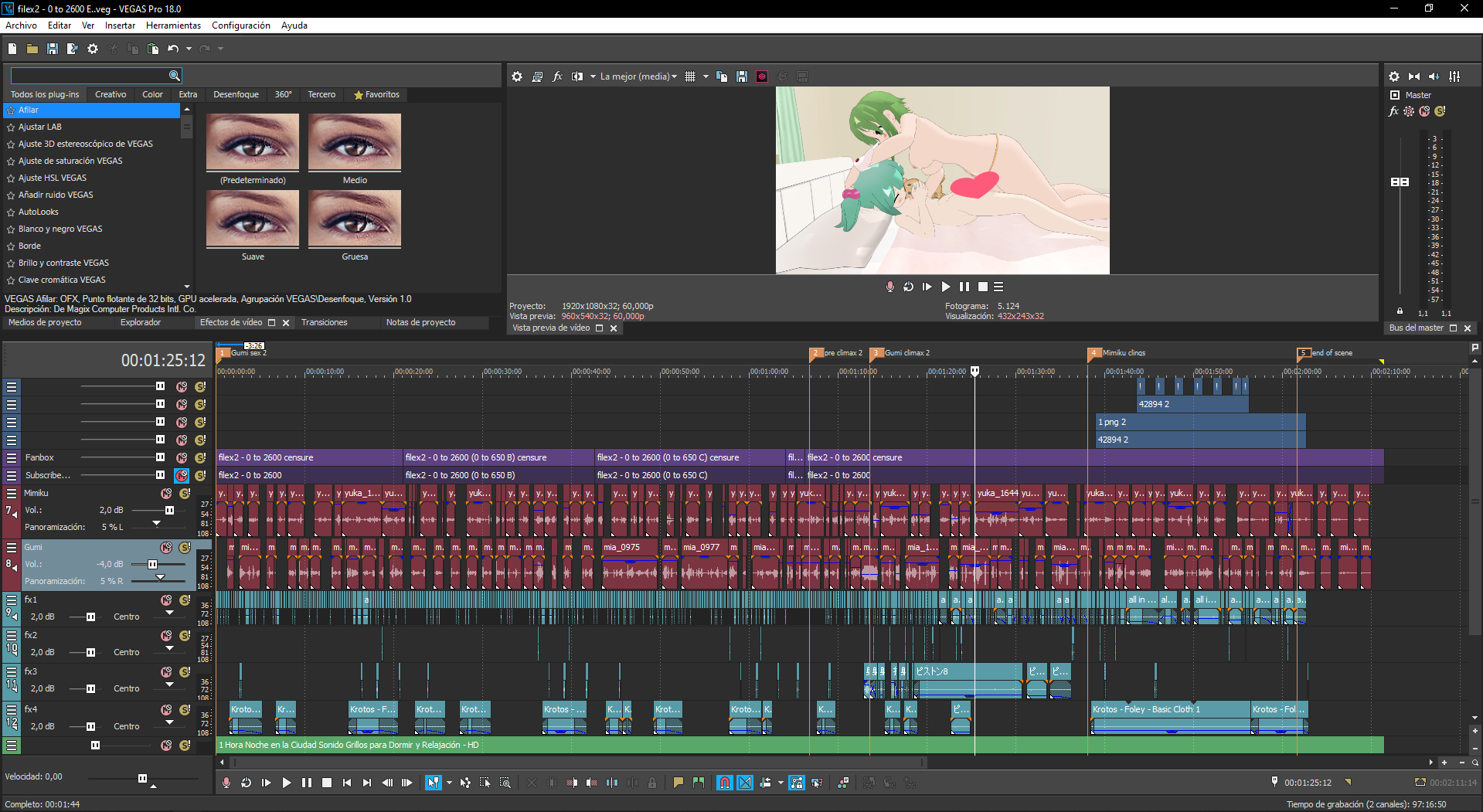
Task: Click the plug-in search magnifier icon
Action: [175, 76]
